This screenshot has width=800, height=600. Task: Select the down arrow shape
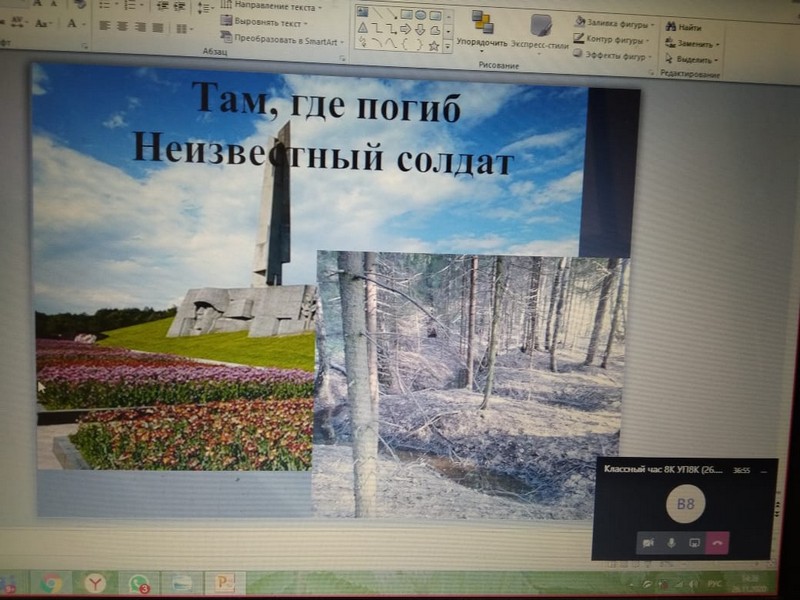tap(420, 30)
